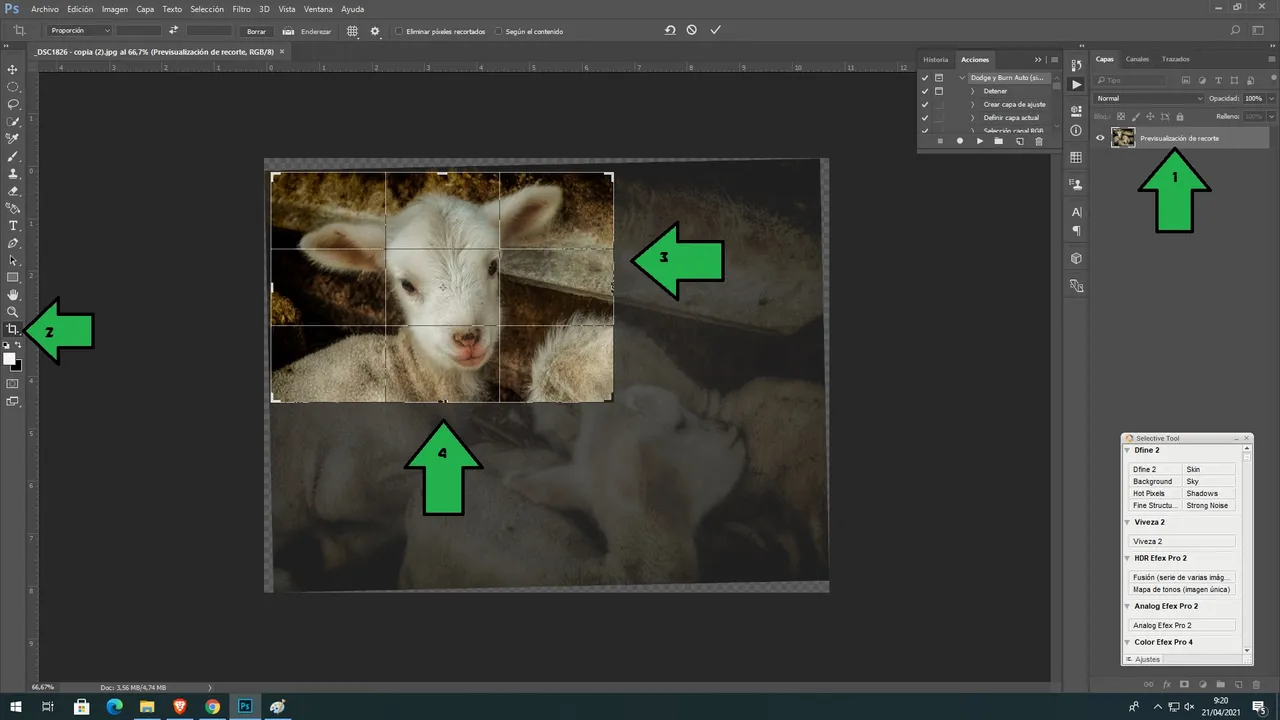The image size is (1280, 720).
Task: Toggle checkmark for Definir capa actual
Action: (x=925, y=117)
